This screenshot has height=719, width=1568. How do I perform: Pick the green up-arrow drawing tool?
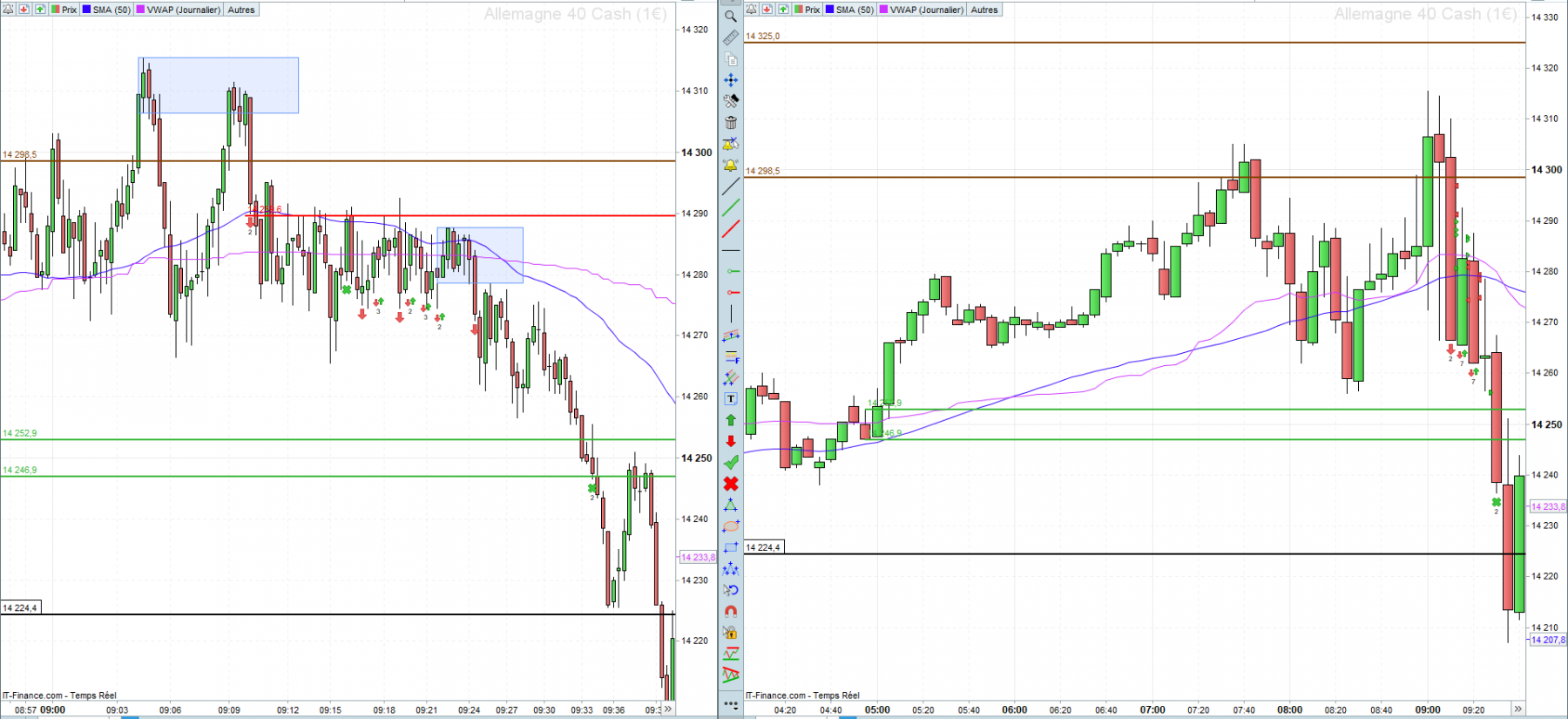pos(731,420)
